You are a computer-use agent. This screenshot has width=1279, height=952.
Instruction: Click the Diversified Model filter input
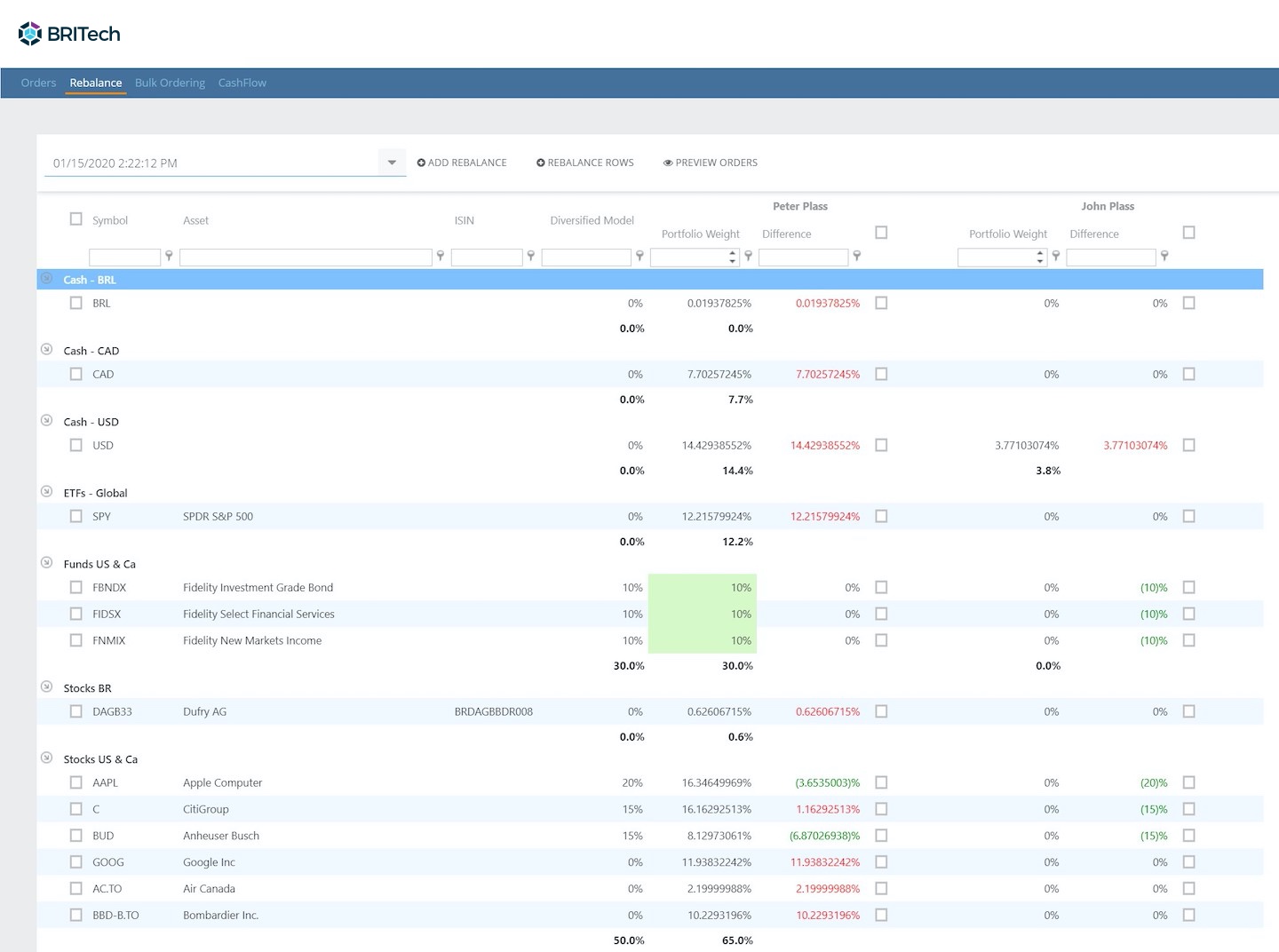586,258
